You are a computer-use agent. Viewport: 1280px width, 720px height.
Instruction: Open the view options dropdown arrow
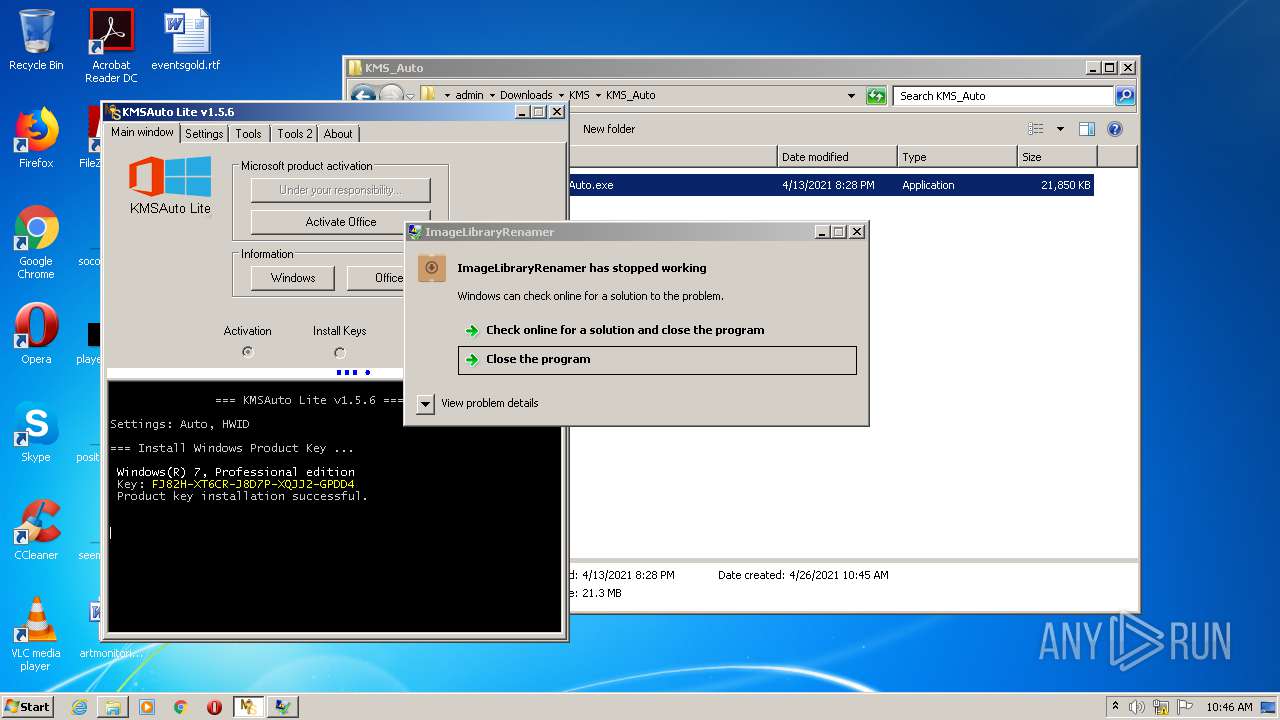coord(1060,129)
